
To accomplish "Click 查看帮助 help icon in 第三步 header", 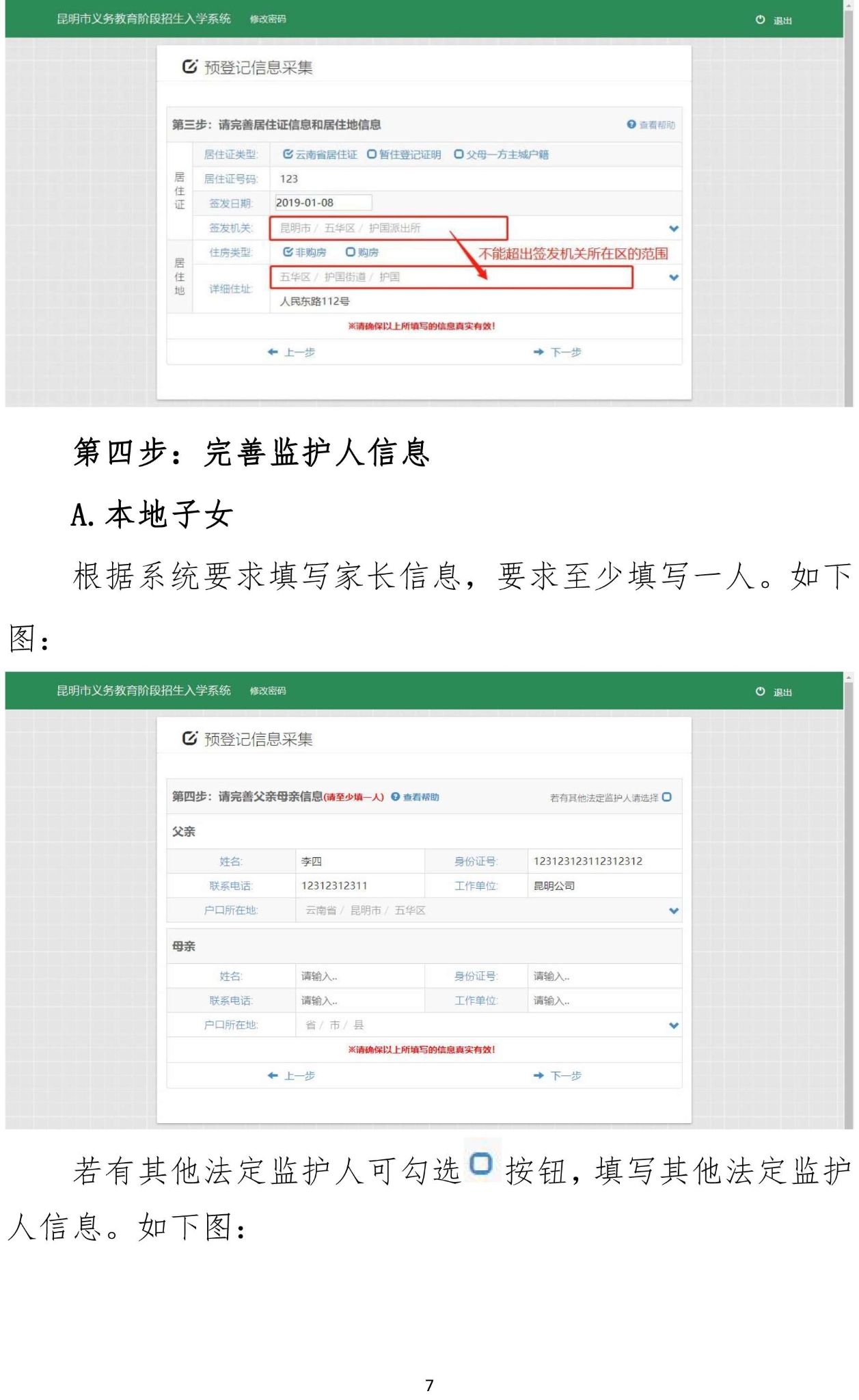I will click(631, 124).
